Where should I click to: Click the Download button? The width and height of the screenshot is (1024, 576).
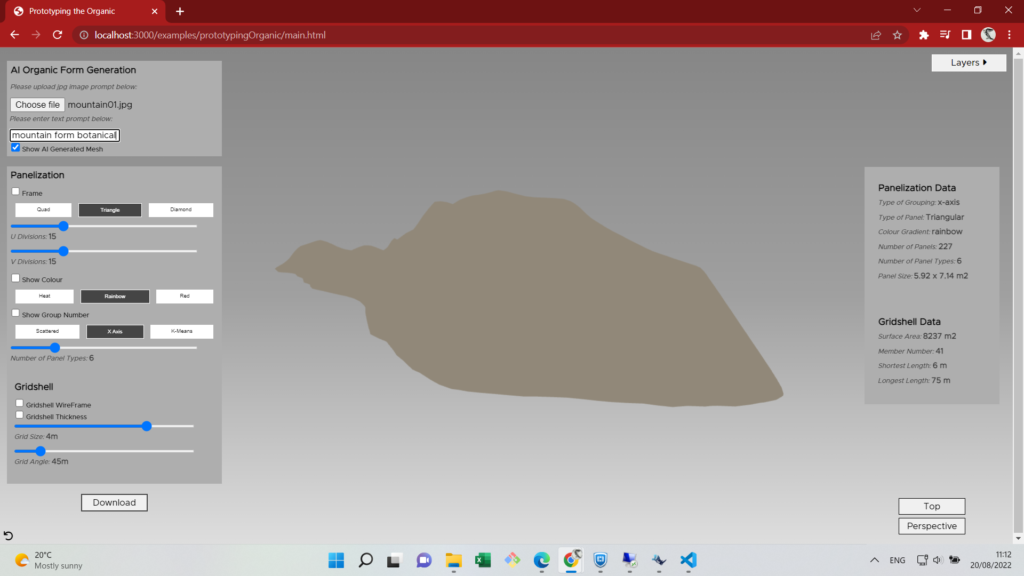click(114, 502)
